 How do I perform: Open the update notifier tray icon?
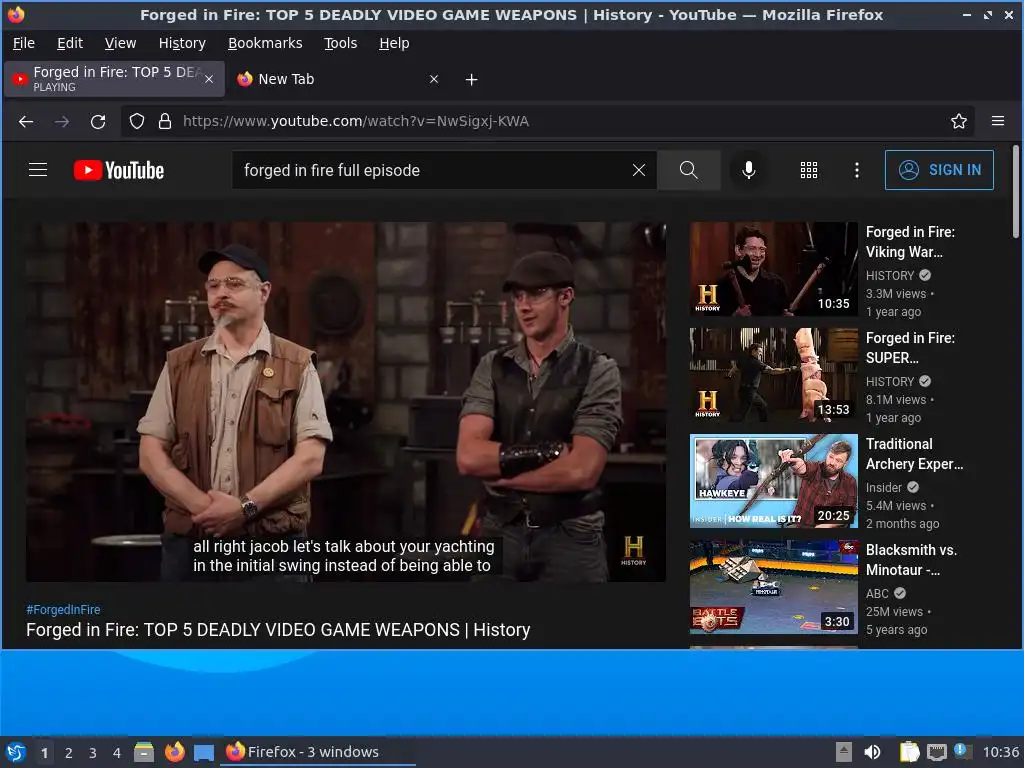coord(963,751)
